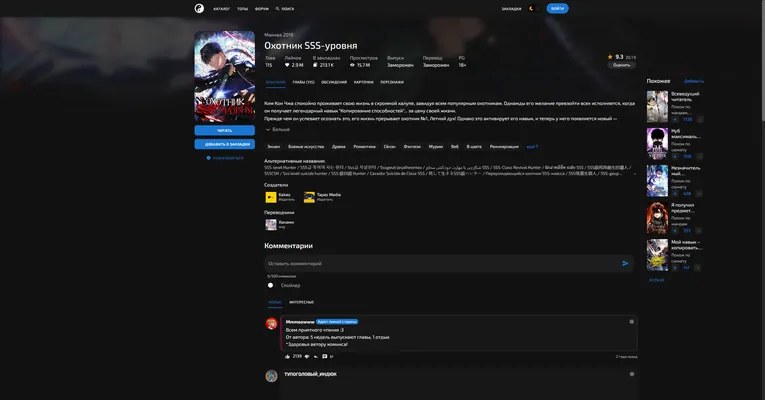Open options dot on типоголовый_индюк comment
Viewport: 765px width, 400px height.
pos(631,374)
